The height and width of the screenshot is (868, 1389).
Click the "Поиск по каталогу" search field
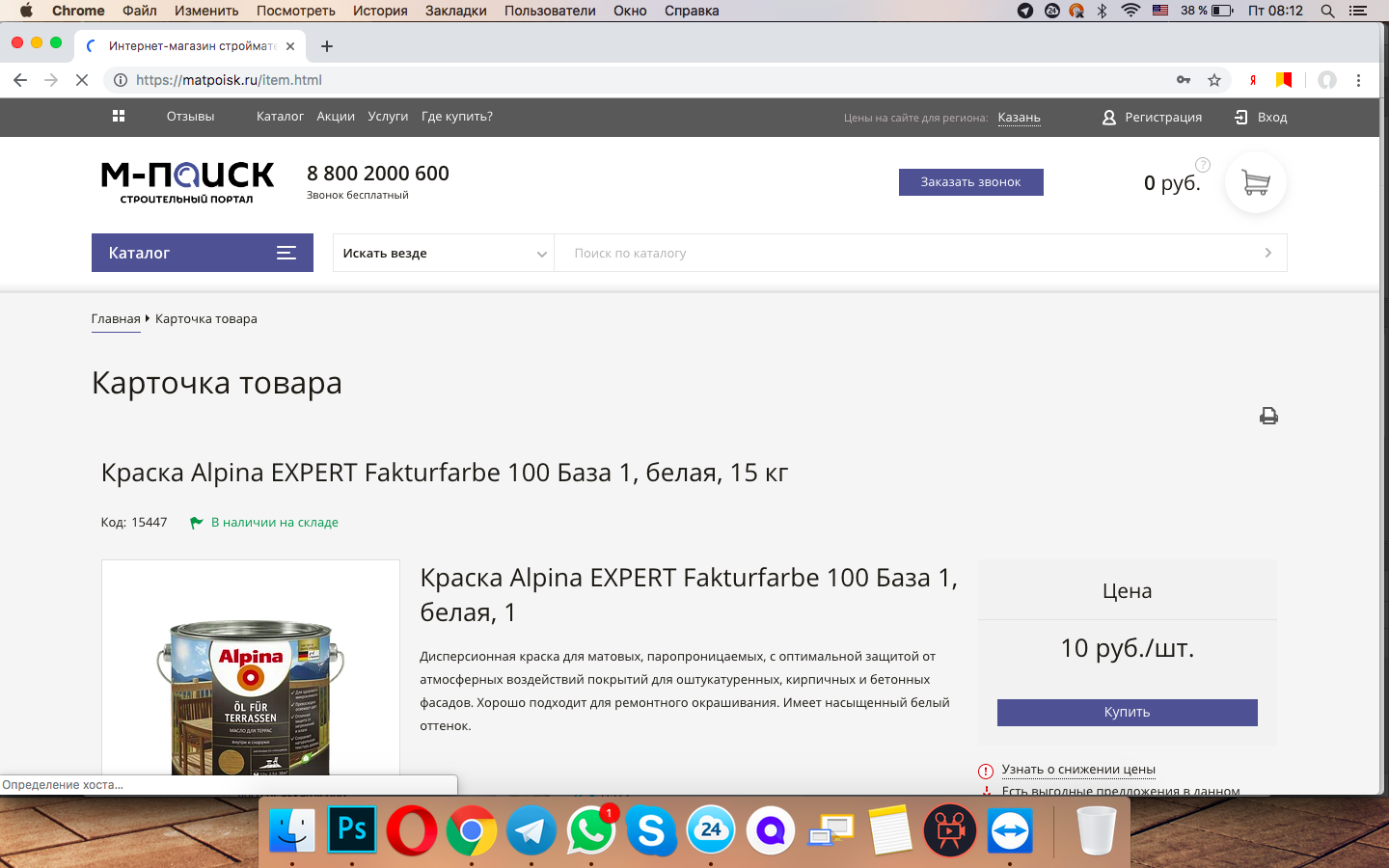point(907,254)
